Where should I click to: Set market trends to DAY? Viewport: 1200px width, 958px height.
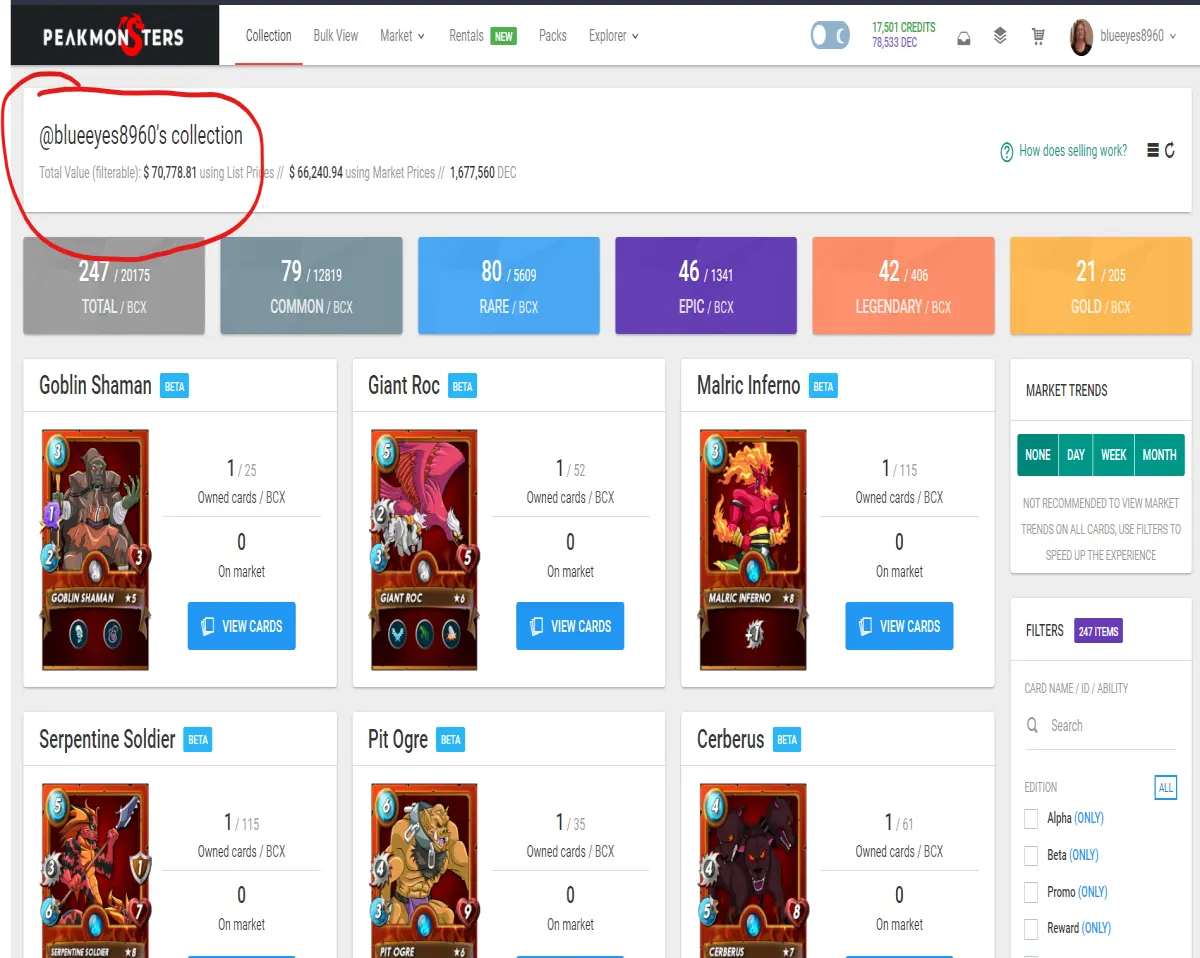coord(1075,455)
